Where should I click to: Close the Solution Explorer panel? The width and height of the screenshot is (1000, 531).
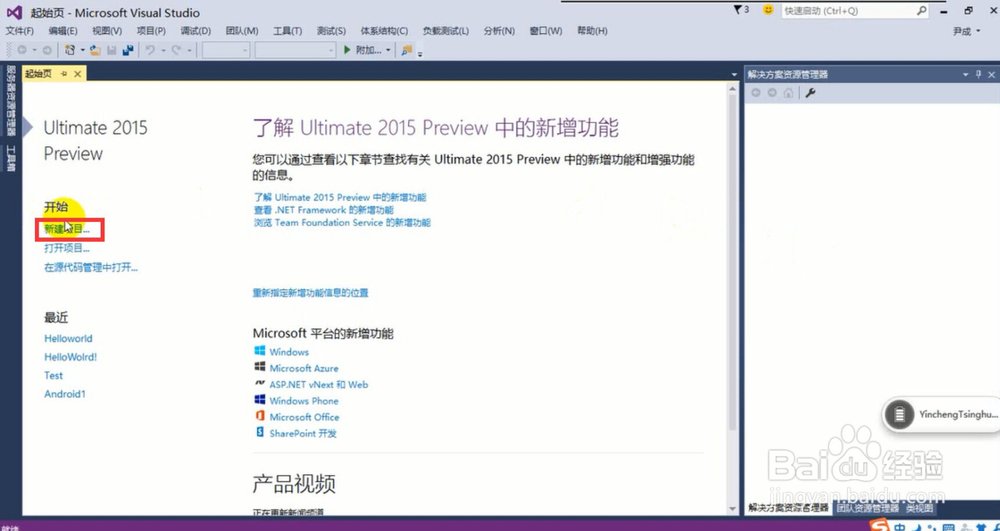(x=992, y=75)
